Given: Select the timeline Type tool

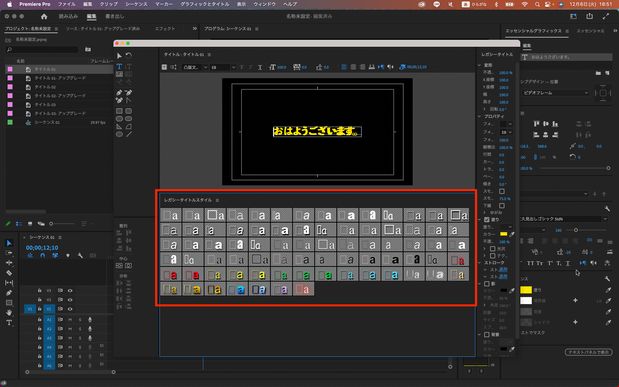Looking at the screenshot, I should [x=9, y=323].
